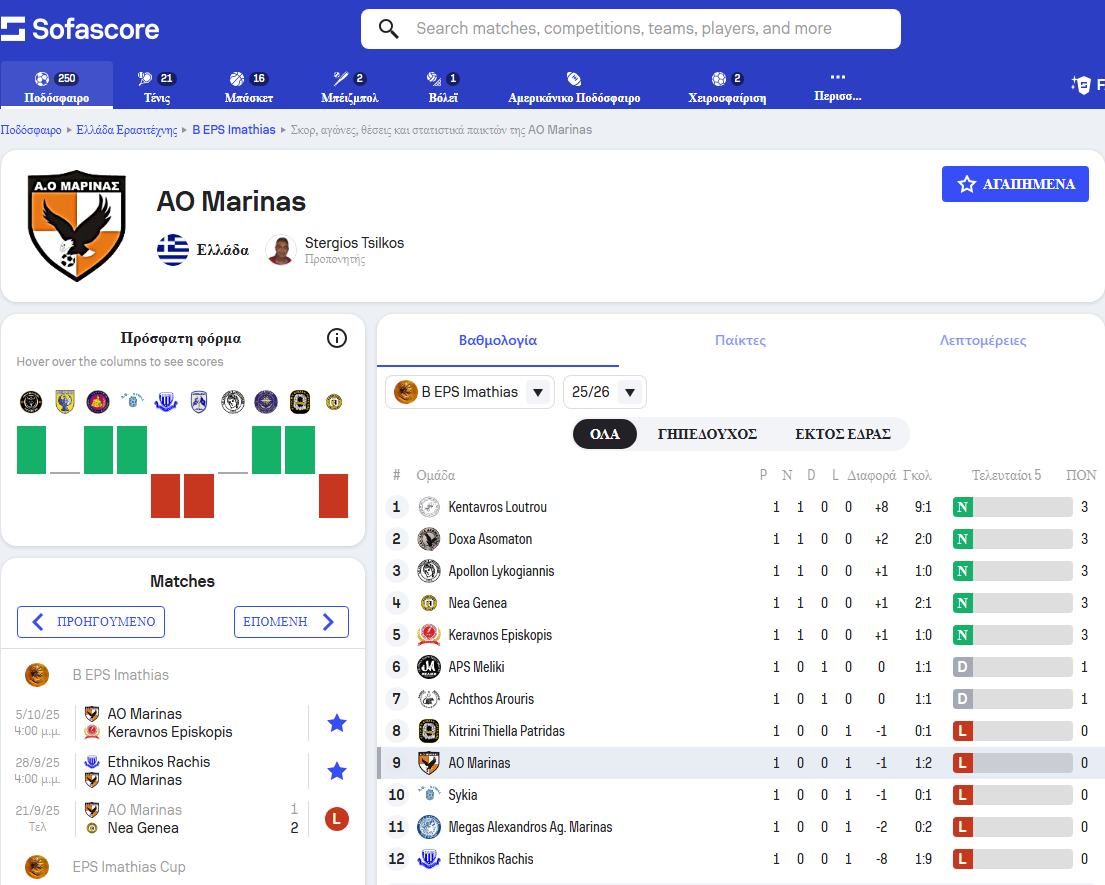Select the ΕΚΤΟΣ ΕΔΡΑΣ away filter

(843, 434)
